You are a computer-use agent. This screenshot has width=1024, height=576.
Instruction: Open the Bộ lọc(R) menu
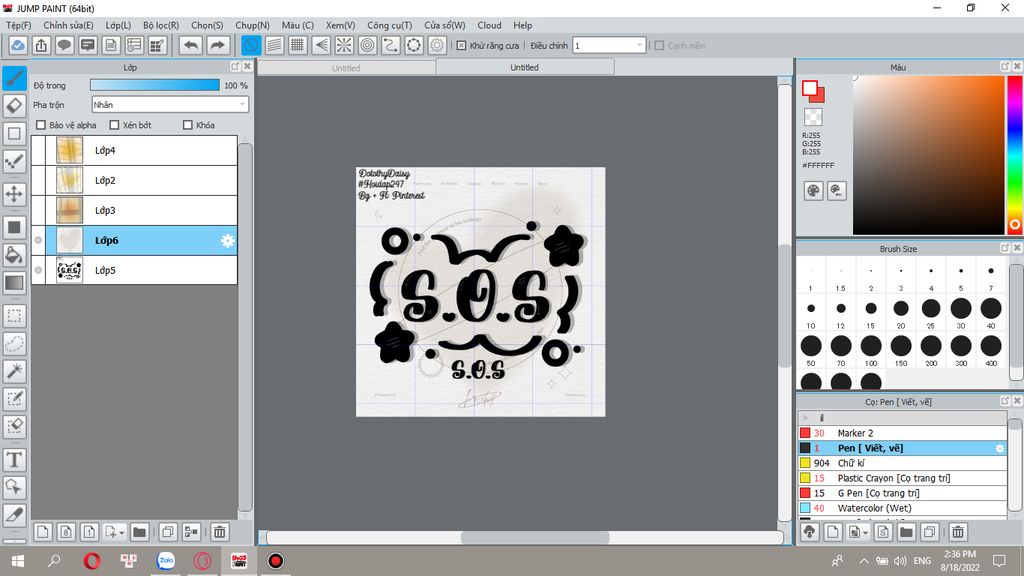[x=160, y=25]
